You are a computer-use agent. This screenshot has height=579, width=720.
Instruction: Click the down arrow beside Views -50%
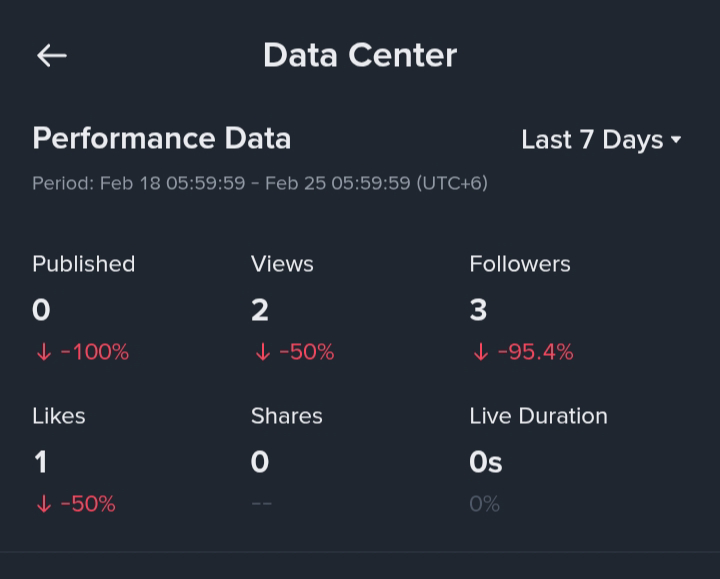(262, 352)
